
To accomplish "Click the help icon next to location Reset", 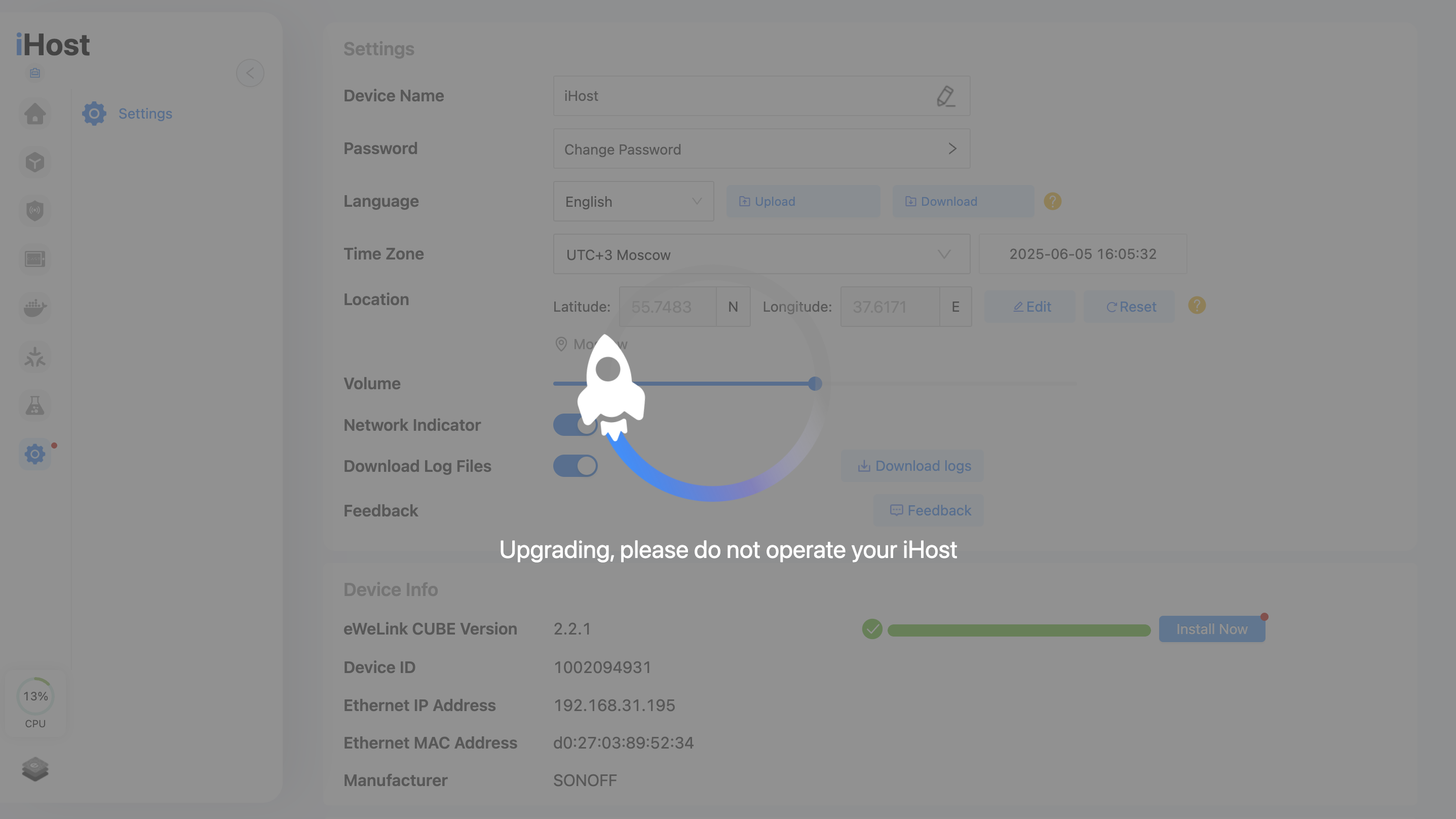I will tap(1197, 306).
